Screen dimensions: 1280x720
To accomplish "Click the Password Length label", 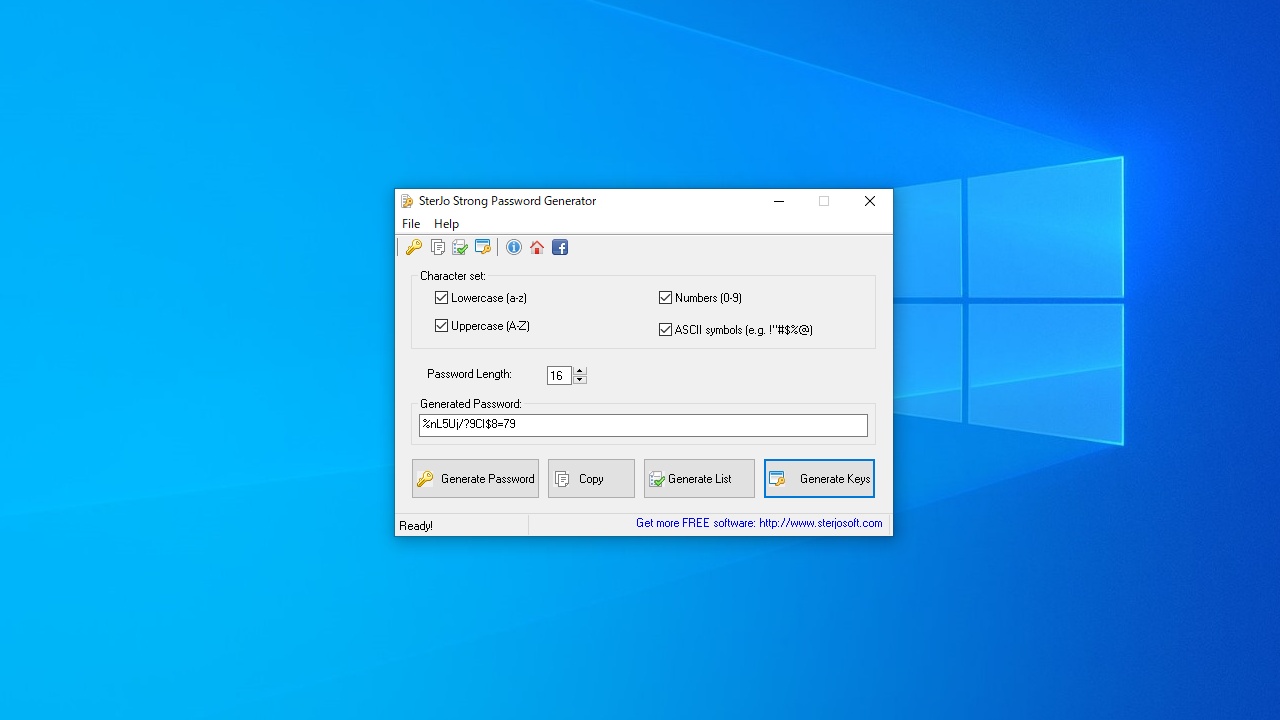I will point(469,374).
